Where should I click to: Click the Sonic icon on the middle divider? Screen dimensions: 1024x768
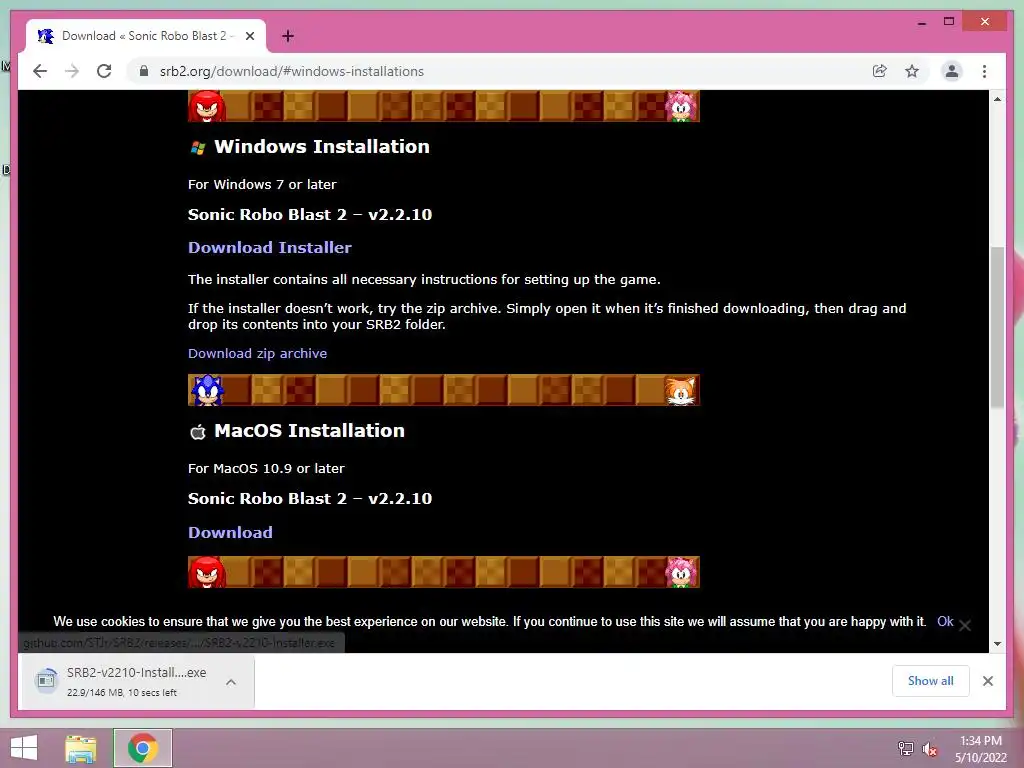pyautogui.click(x=207, y=390)
